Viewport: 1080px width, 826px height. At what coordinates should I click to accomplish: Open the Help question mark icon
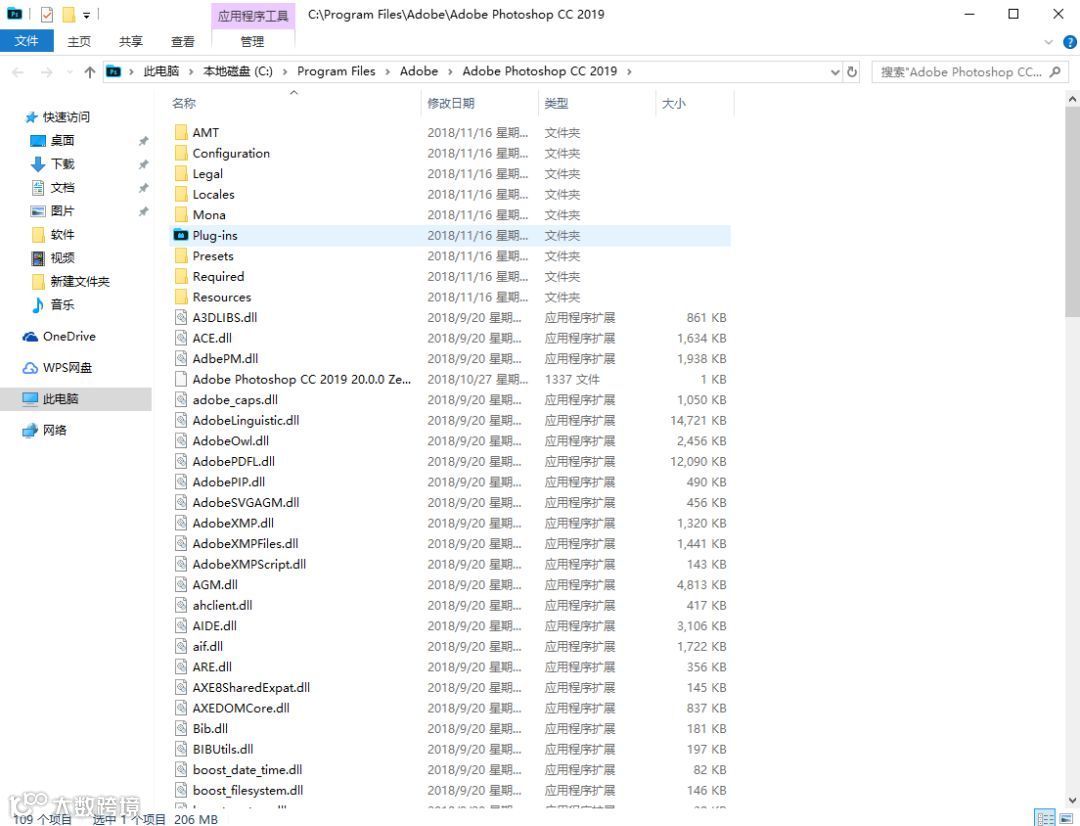click(x=1070, y=42)
